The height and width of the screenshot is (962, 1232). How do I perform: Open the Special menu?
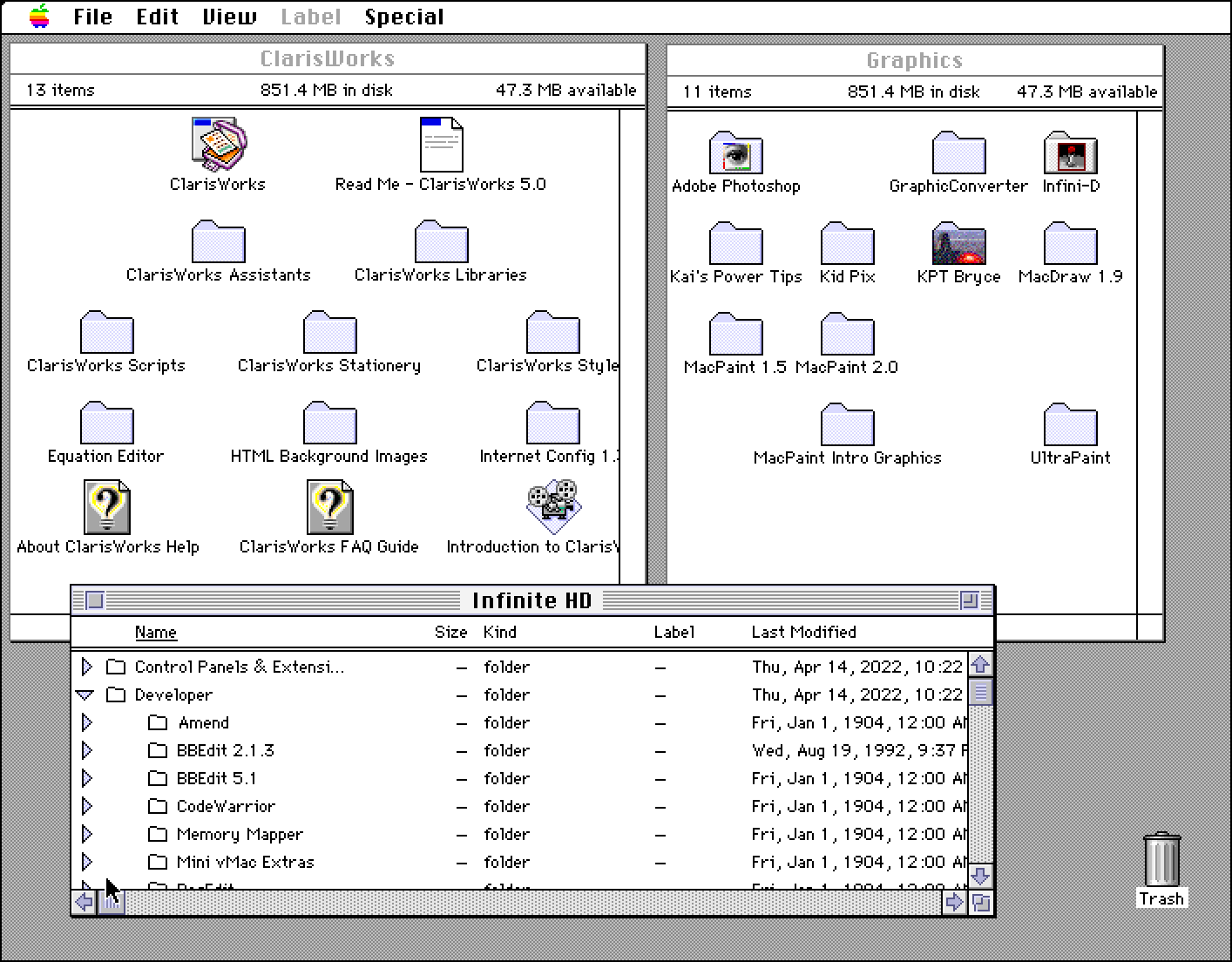pos(403,17)
